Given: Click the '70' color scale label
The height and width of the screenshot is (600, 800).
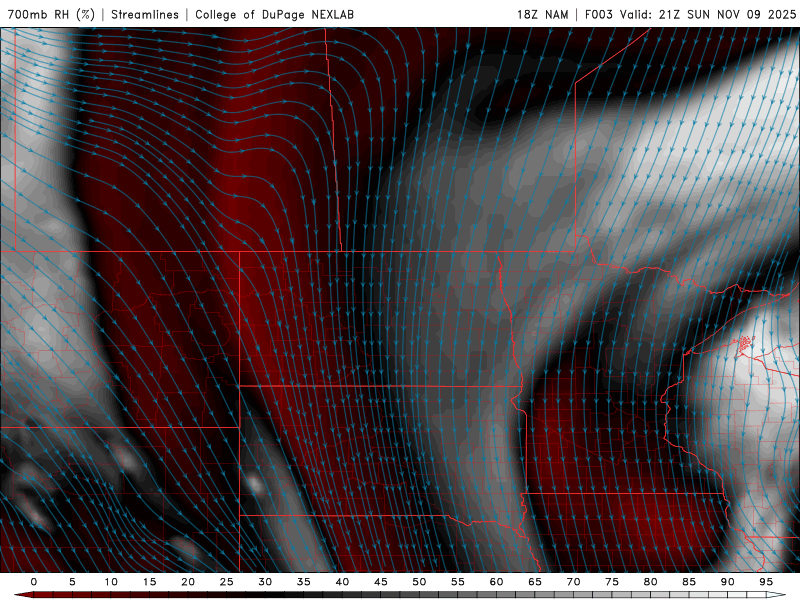Looking at the screenshot, I should (573, 582).
